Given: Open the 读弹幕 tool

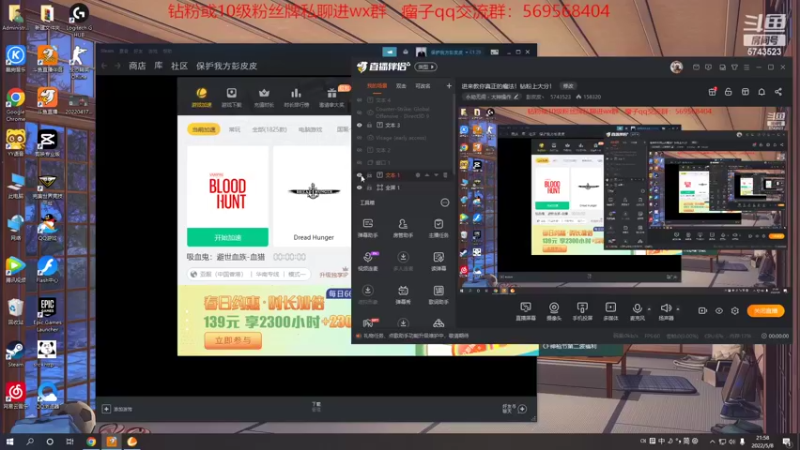Looking at the screenshot, I should [438, 261].
